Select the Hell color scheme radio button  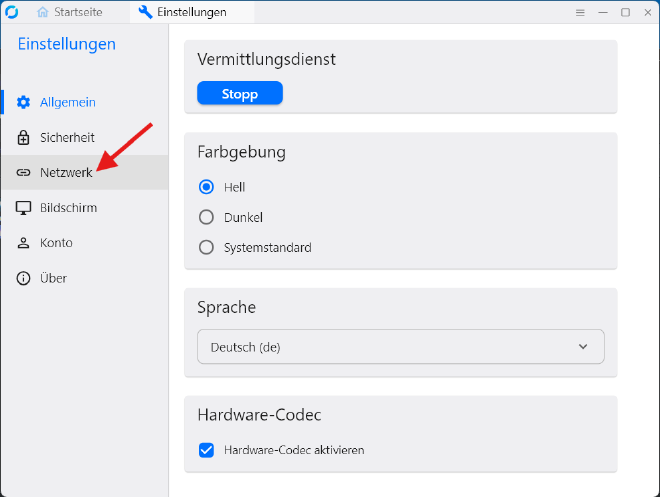[x=207, y=187]
